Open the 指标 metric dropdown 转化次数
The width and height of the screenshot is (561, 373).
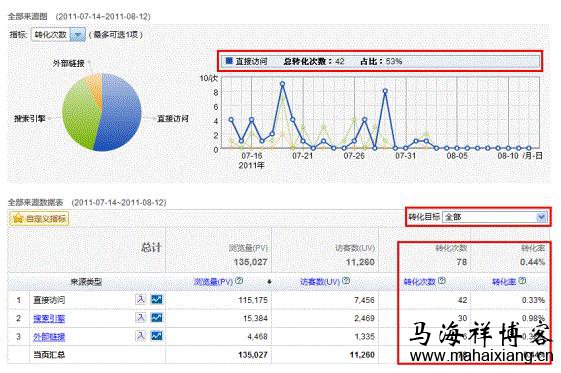[x=58, y=35]
